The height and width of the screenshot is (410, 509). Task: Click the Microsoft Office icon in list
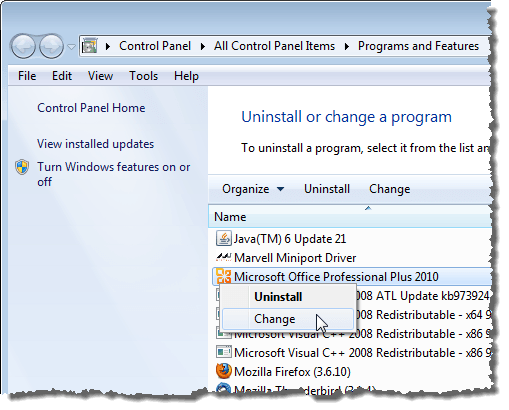pos(224,276)
